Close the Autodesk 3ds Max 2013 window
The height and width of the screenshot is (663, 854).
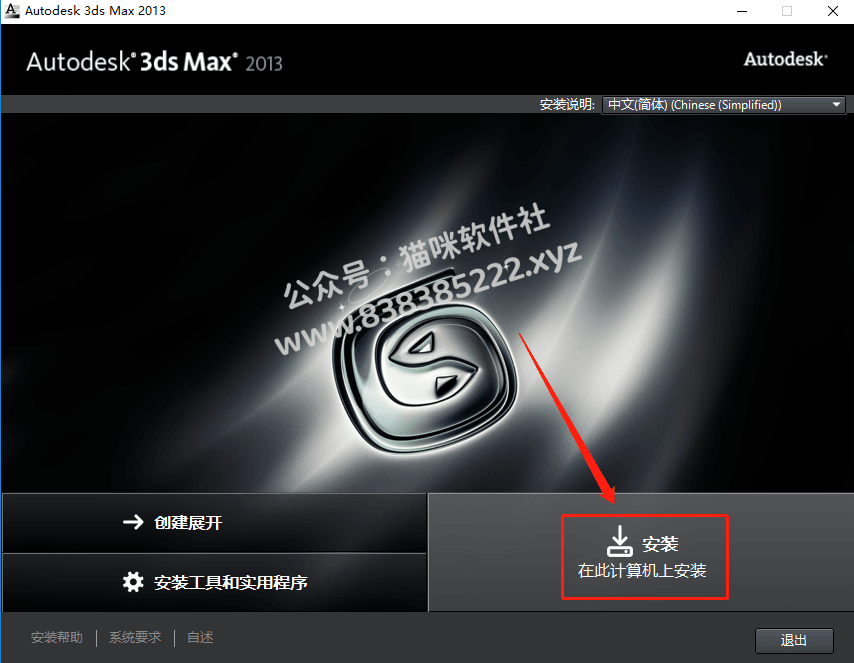[833, 11]
